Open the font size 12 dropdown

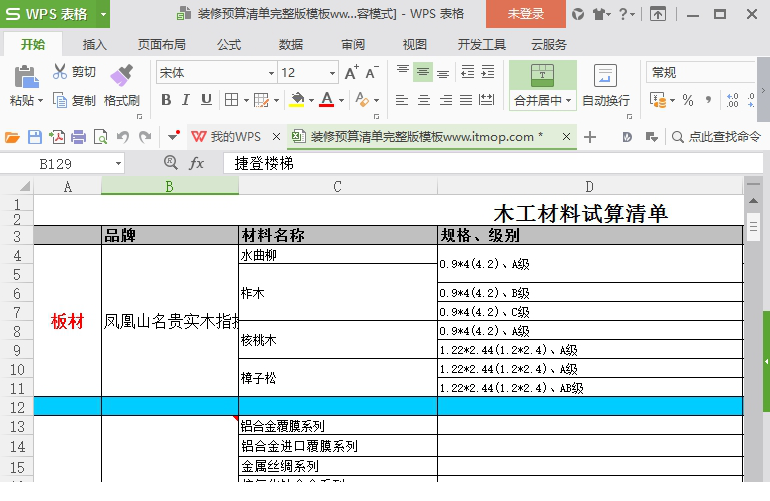(332, 73)
